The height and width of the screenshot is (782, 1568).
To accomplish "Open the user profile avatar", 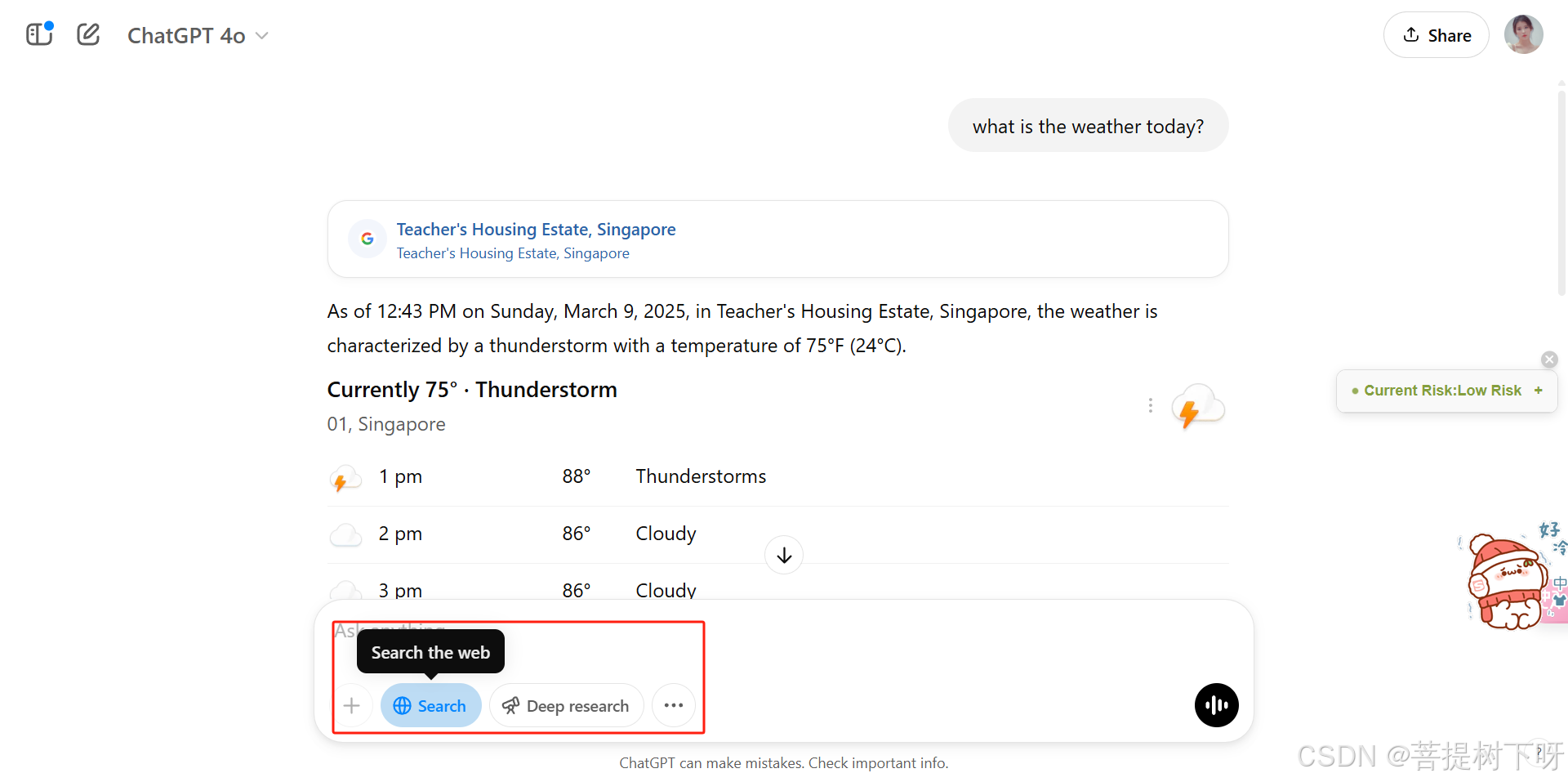I will [x=1523, y=34].
